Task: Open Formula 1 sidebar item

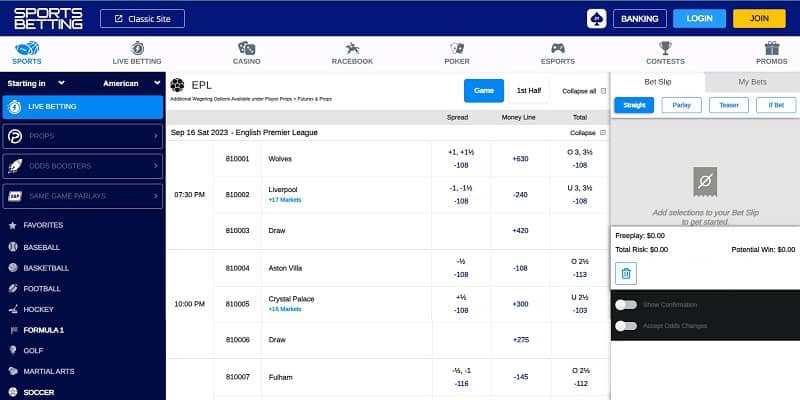Action: click(x=43, y=330)
